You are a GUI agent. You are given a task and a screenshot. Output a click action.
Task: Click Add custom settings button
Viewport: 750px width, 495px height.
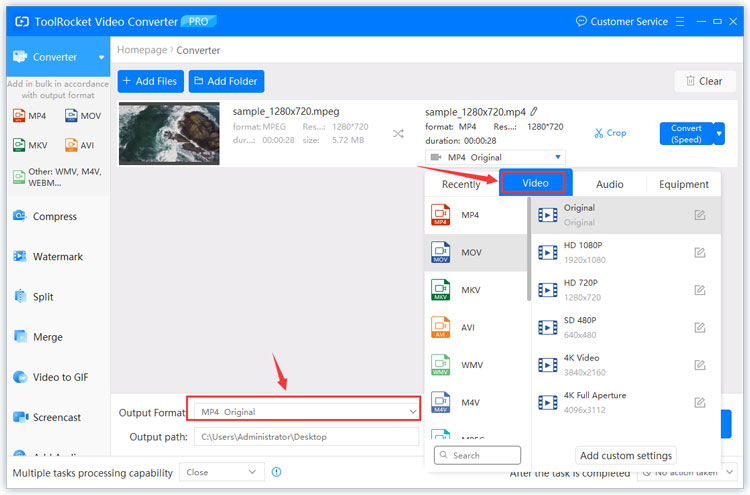click(x=626, y=455)
